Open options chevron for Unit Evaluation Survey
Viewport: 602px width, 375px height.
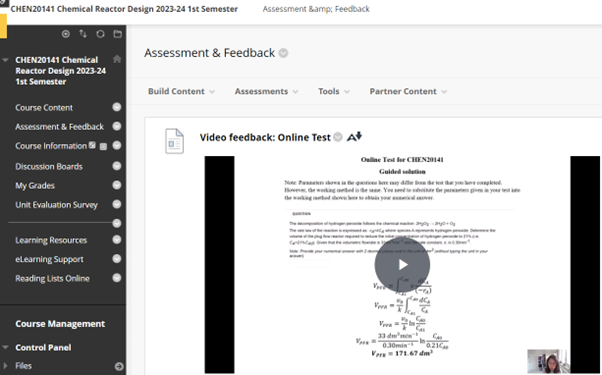pyautogui.click(x=117, y=204)
